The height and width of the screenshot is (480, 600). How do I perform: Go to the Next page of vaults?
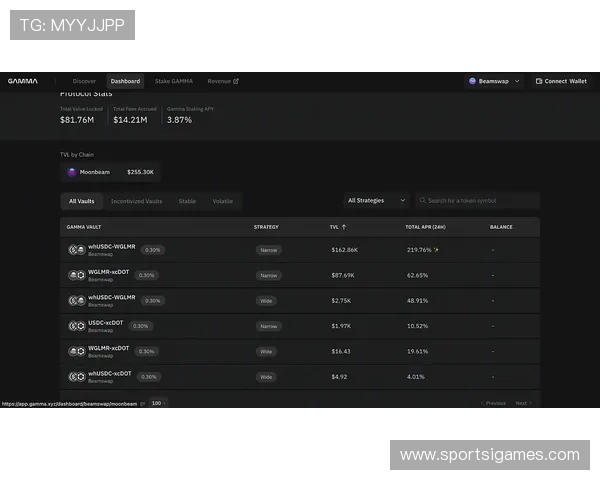click(522, 403)
